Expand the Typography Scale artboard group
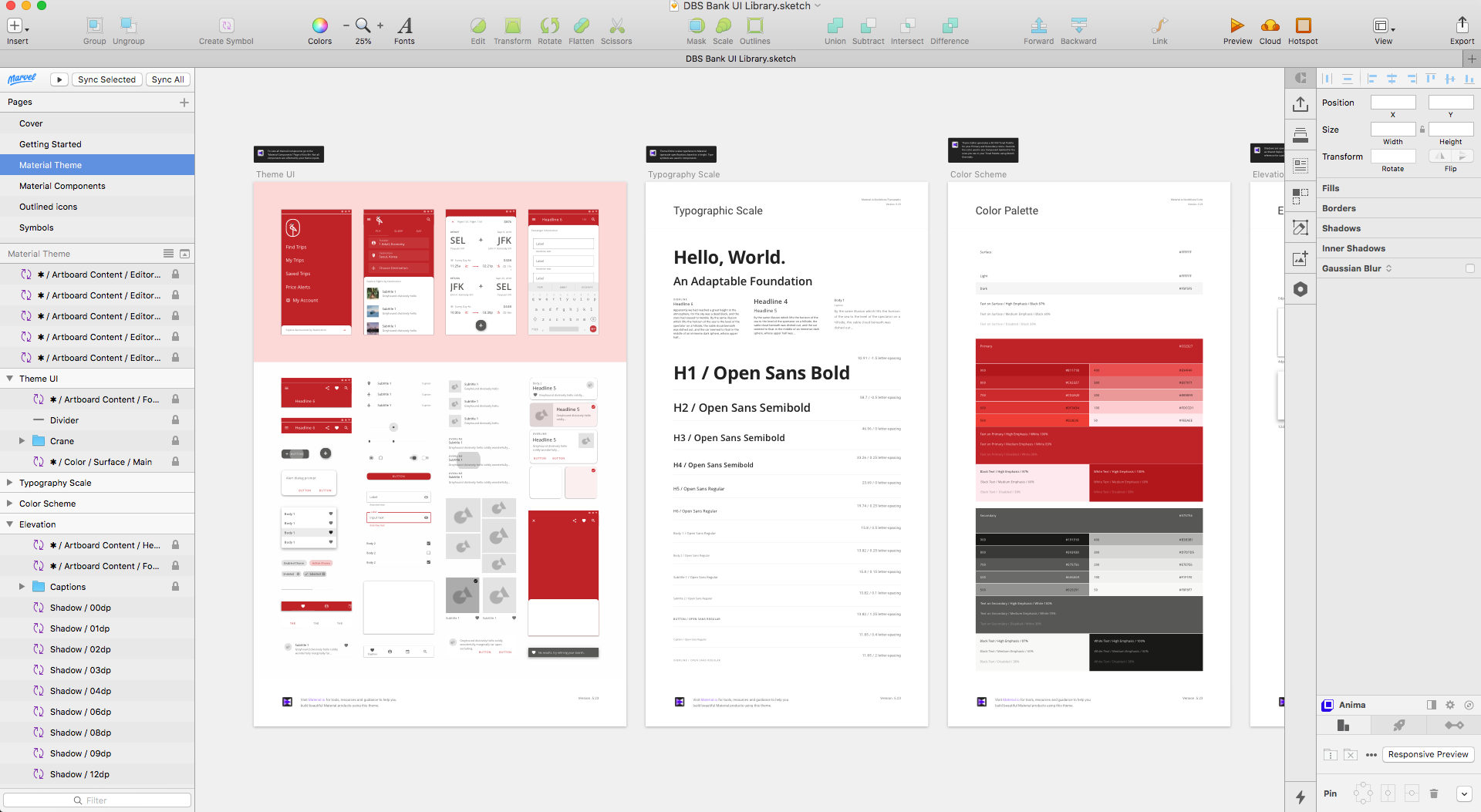The height and width of the screenshot is (812, 1481). pos(9,483)
